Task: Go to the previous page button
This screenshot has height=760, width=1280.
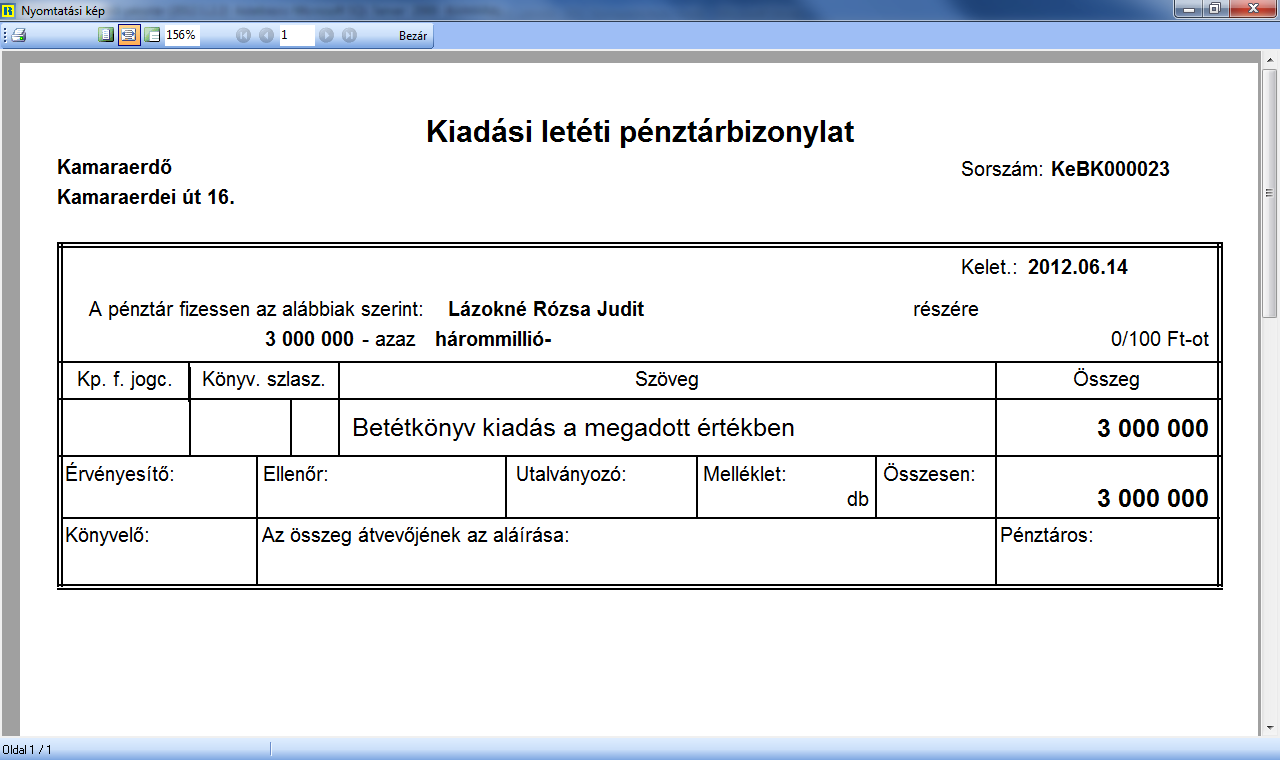Action: tap(266, 35)
